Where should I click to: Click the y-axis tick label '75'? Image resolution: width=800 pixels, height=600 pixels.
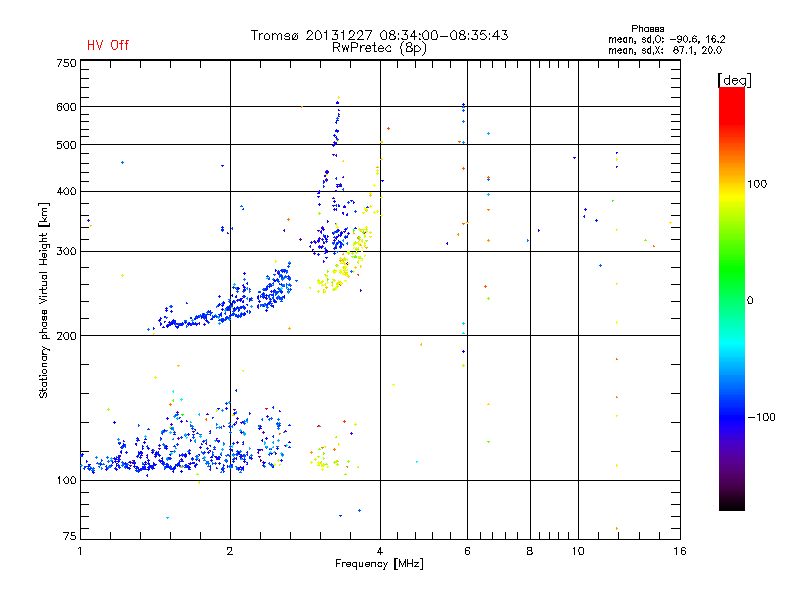[x=70, y=536]
